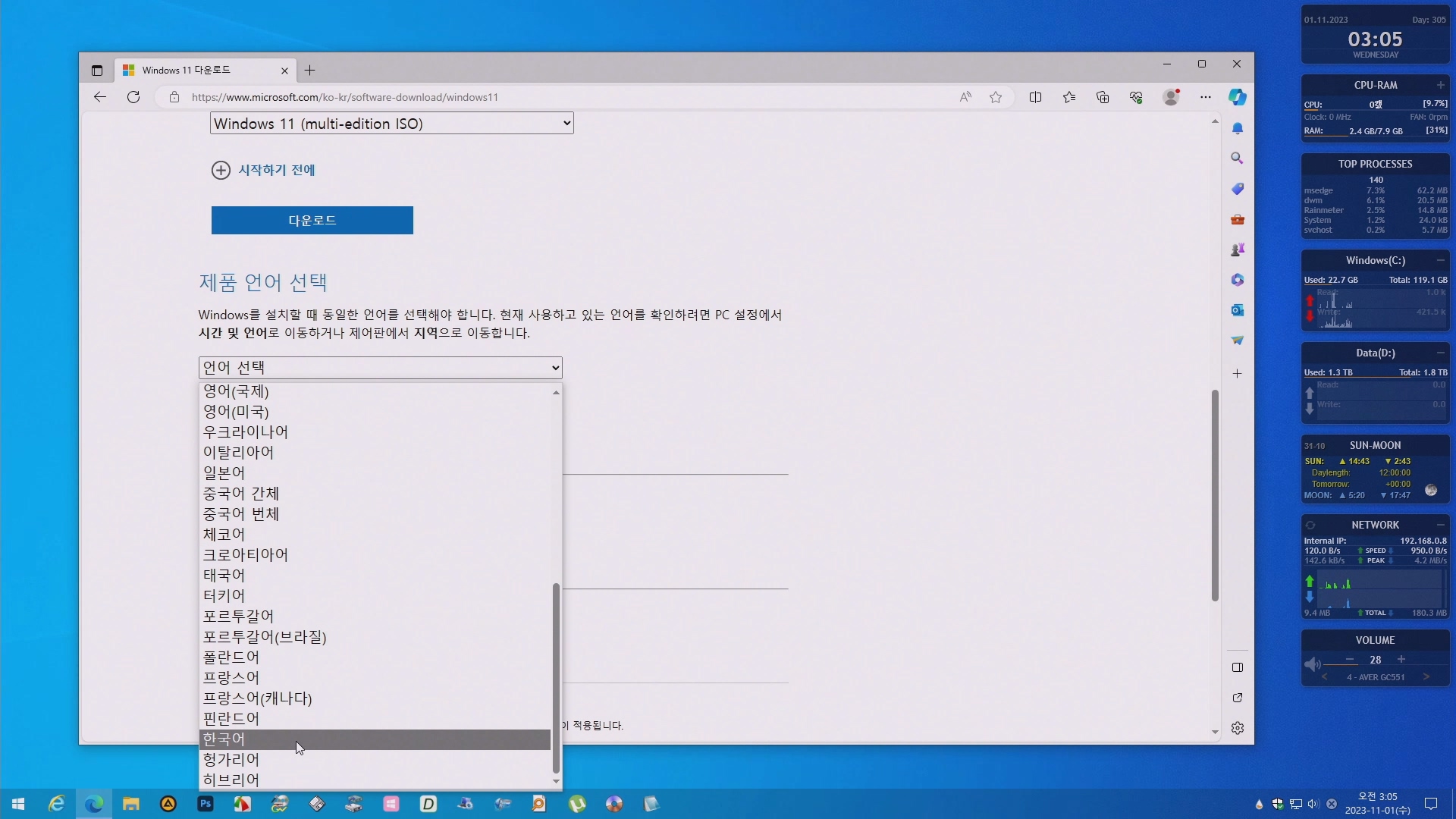Open Internet Explorer from the taskbar
The height and width of the screenshot is (819, 1456).
pyautogui.click(x=57, y=804)
